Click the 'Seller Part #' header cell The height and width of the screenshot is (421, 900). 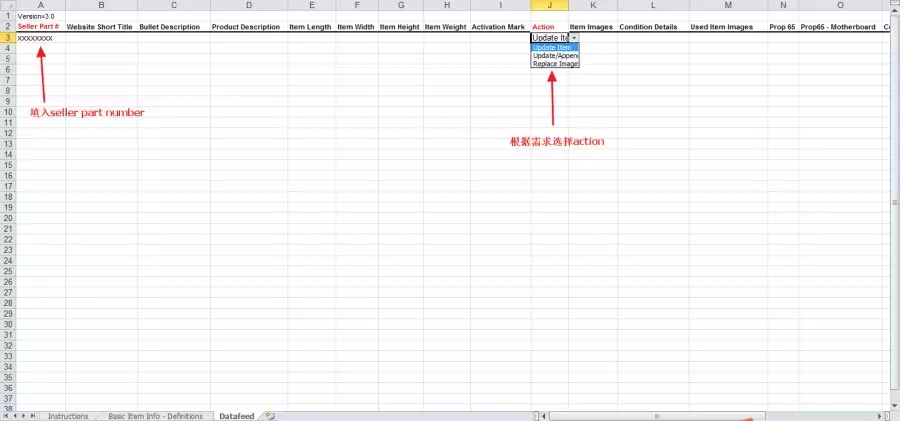tap(41, 27)
